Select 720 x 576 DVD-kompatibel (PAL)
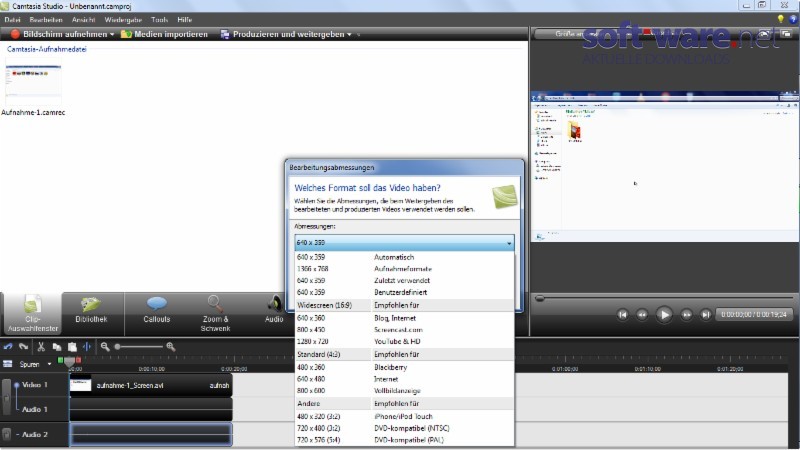Screen dimensions: 800x450 405,440
